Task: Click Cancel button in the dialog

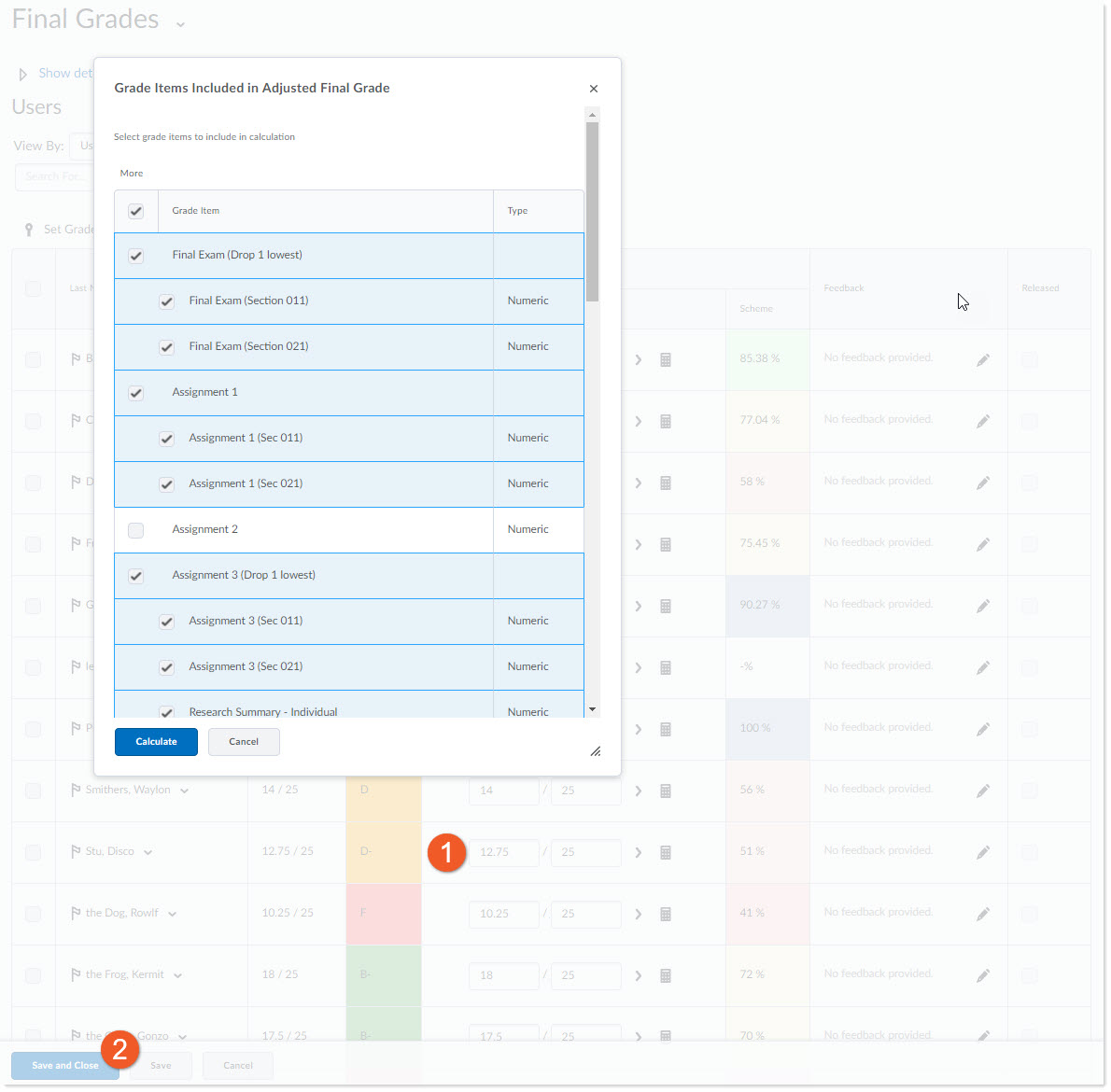Action: [244, 742]
